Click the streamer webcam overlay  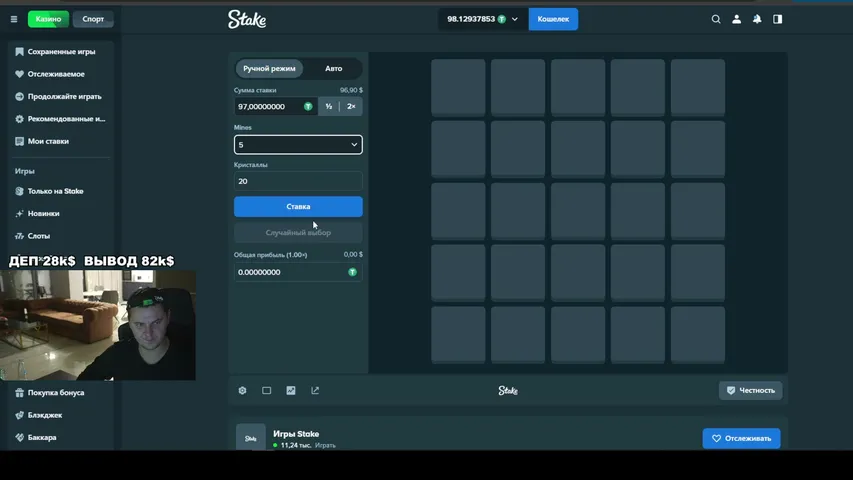pyautogui.click(x=98, y=325)
